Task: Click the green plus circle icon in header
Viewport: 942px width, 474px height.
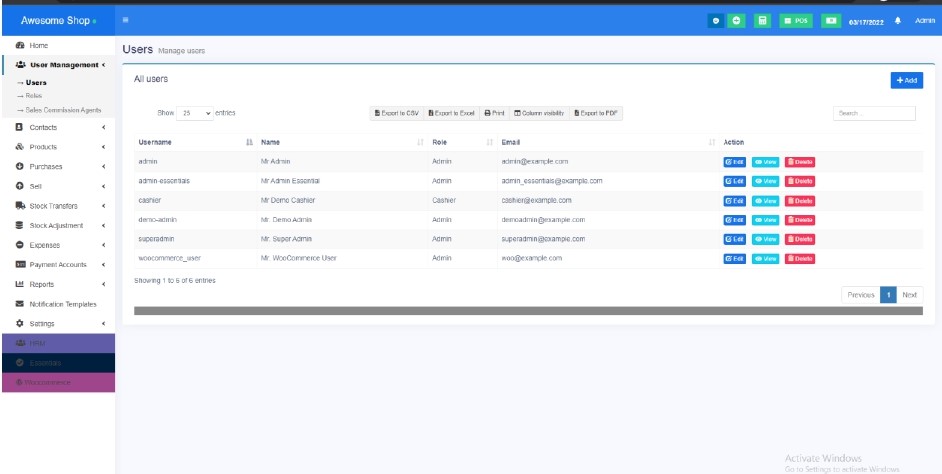Action: pyautogui.click(x=737, y=20)
